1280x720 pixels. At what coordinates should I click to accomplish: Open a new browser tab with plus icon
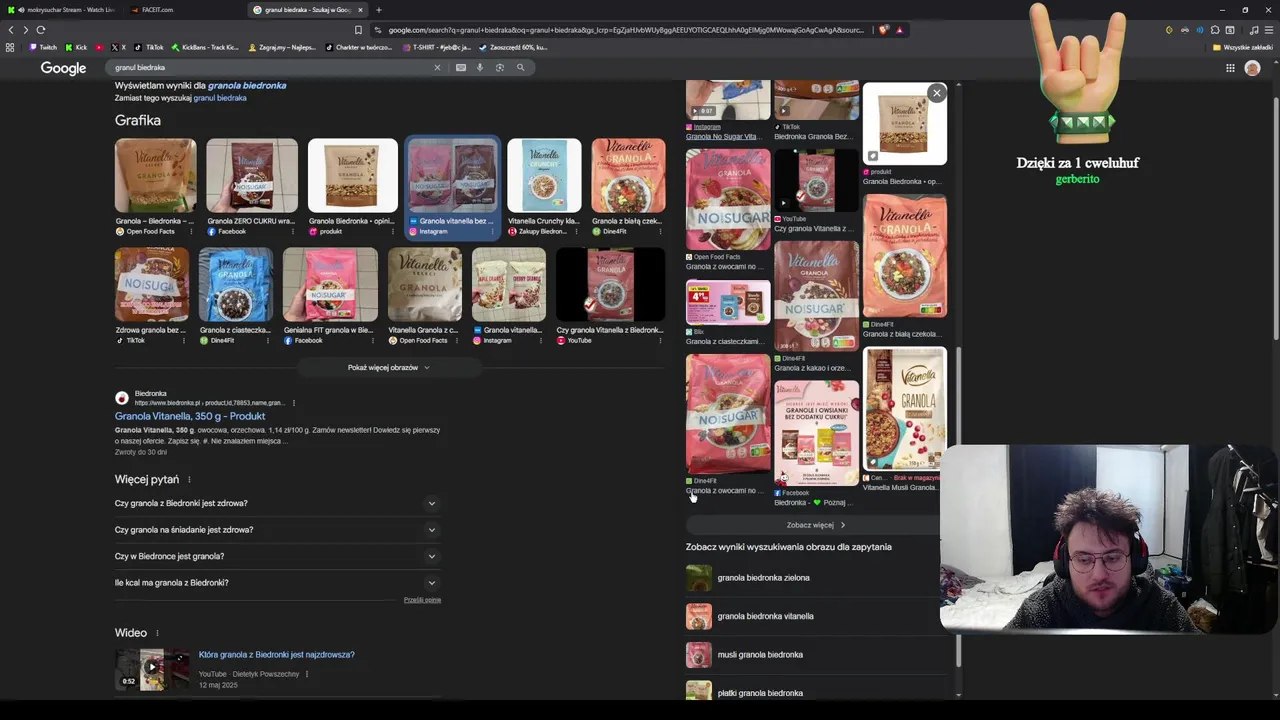tap(378, 10)
